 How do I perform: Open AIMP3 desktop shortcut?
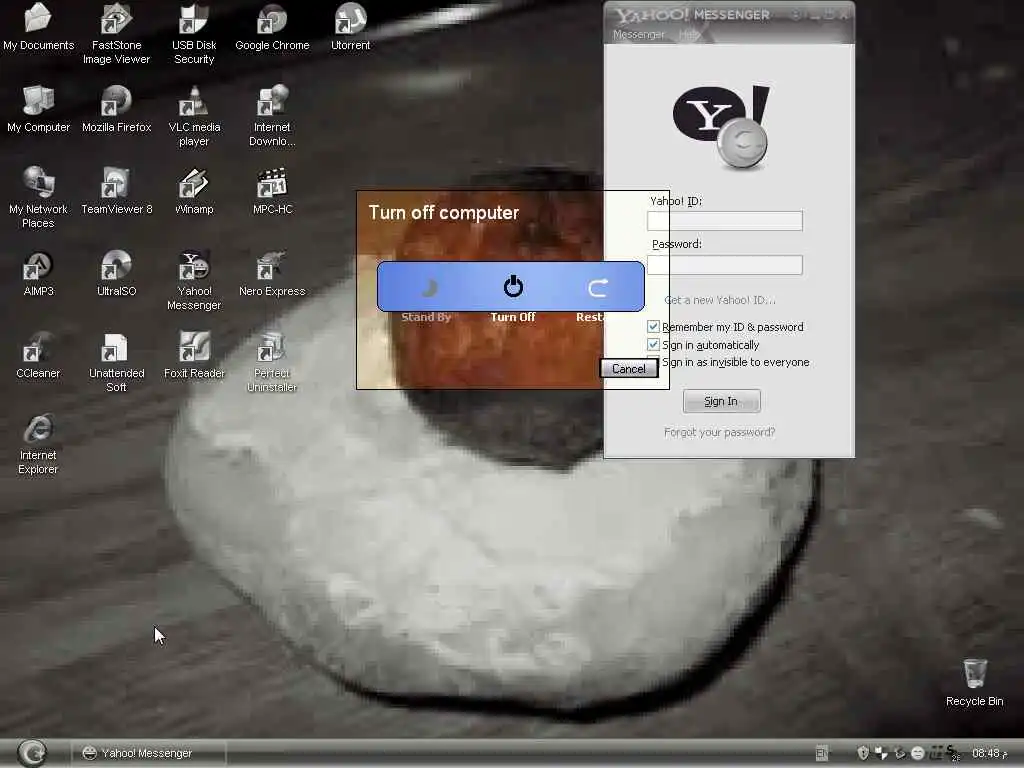(38, 273)
